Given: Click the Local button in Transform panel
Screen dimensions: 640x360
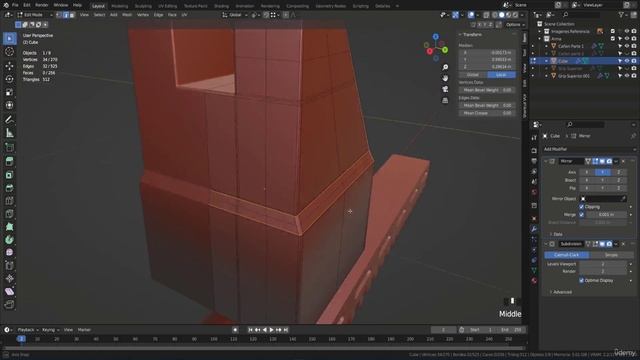Looking at the screenshot, I should pos(501,75).
